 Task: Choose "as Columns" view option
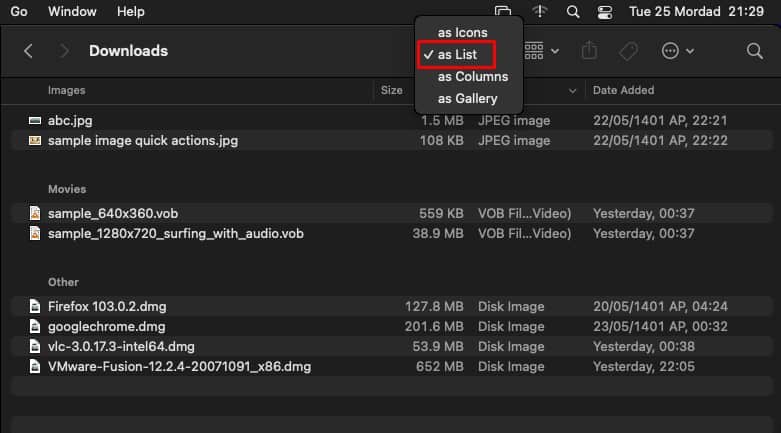tap(473, 77)
